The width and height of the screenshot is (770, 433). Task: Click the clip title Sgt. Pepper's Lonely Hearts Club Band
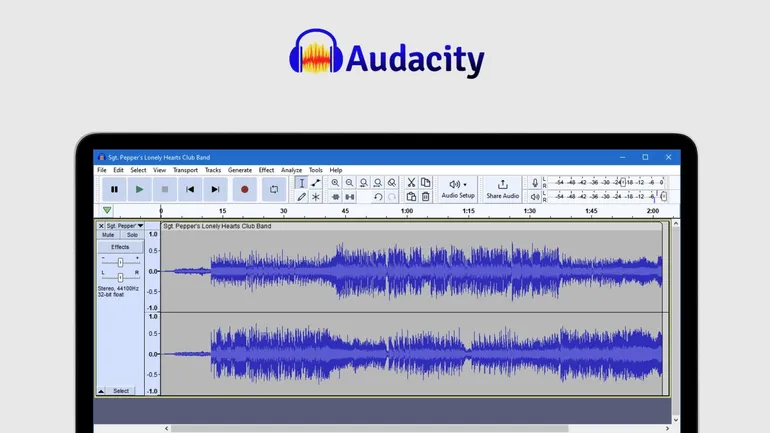(x=217, y=226)
